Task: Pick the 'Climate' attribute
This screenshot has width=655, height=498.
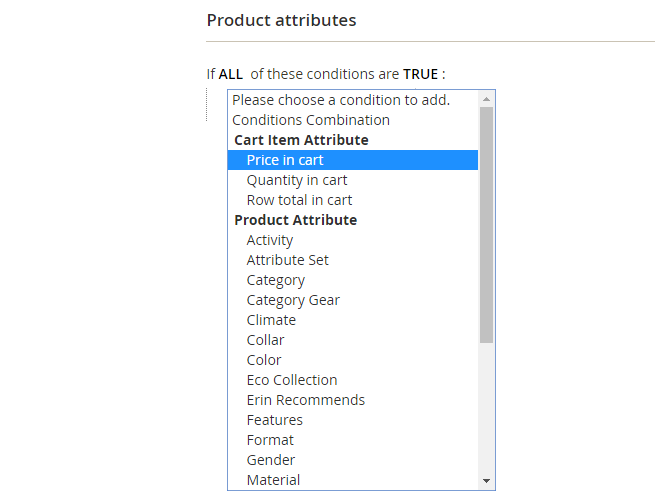Action: 271,320
